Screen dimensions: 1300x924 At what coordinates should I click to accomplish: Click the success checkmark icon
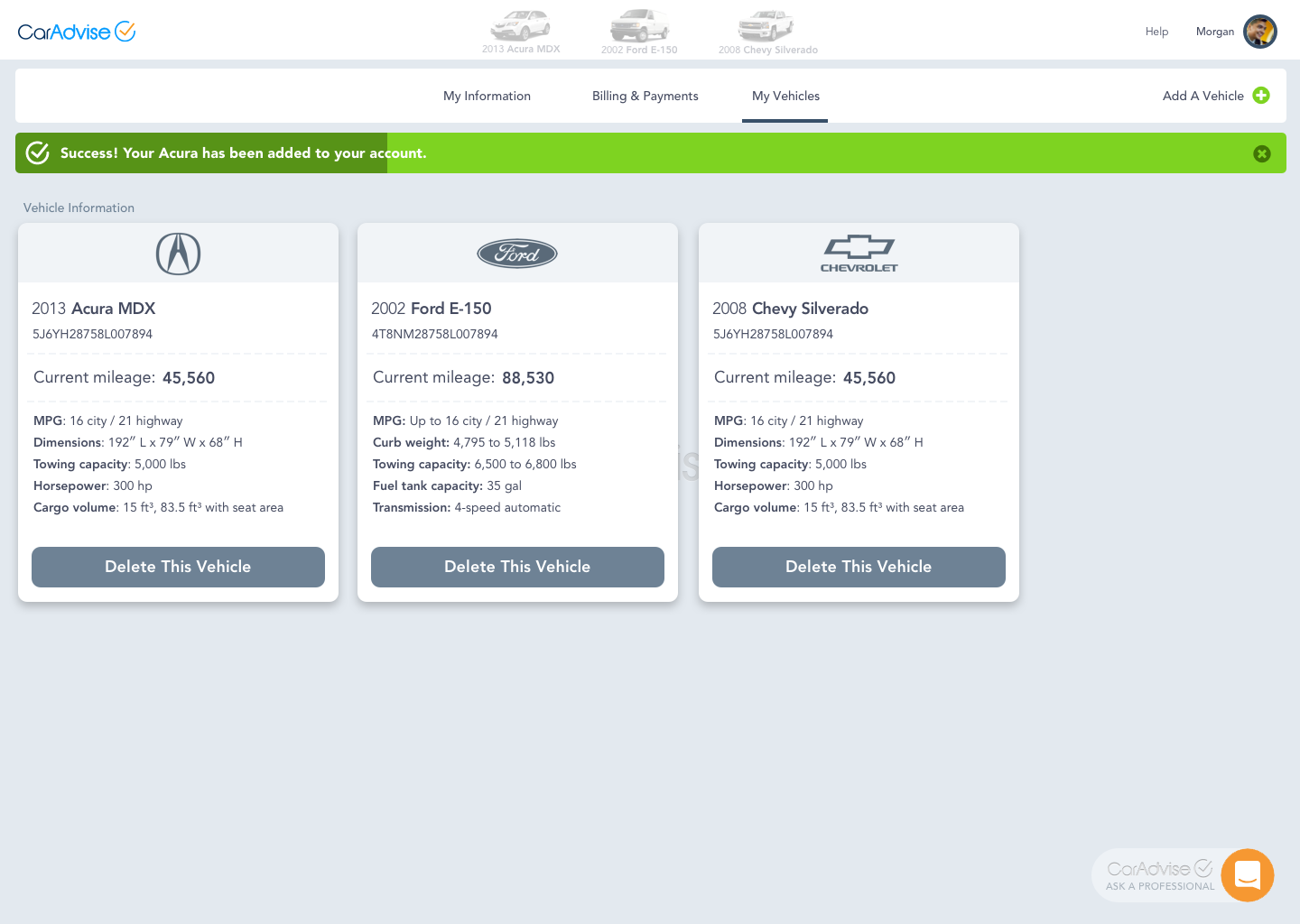[x=38, y=153]
